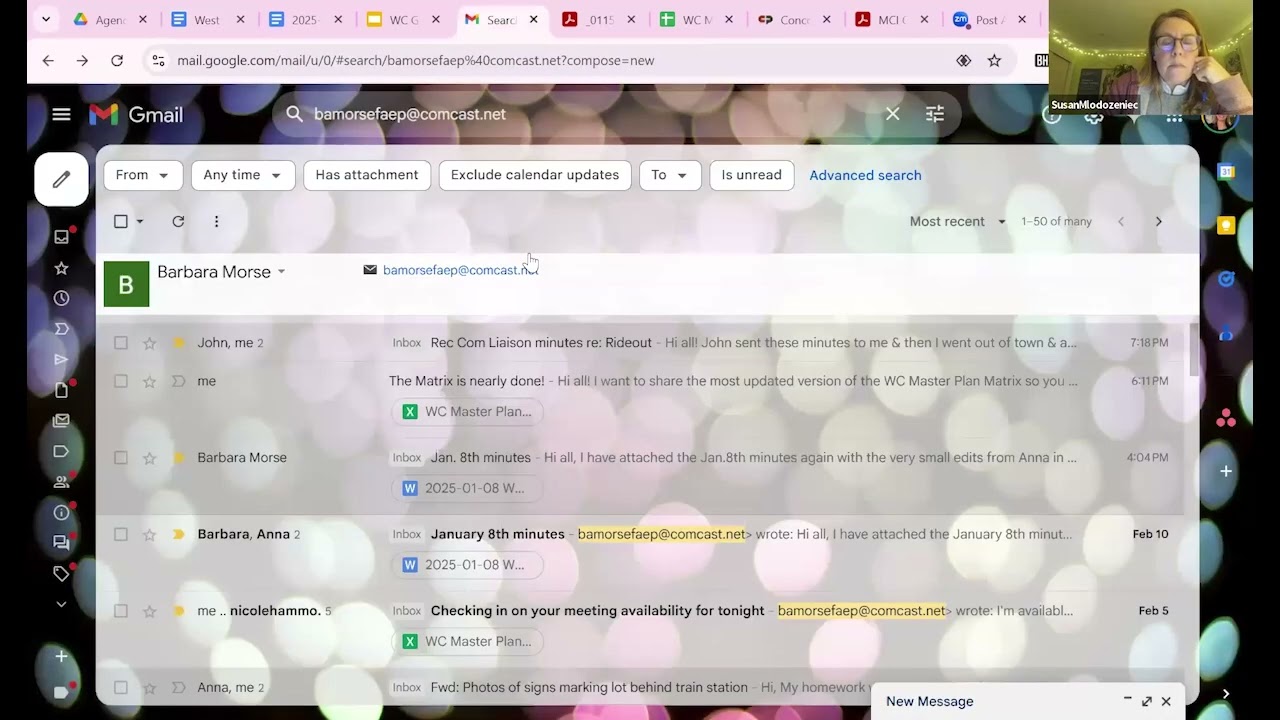Click the Compose pencil button
The height and width of the screenshot is (720, 1280).
click(61, 179)
